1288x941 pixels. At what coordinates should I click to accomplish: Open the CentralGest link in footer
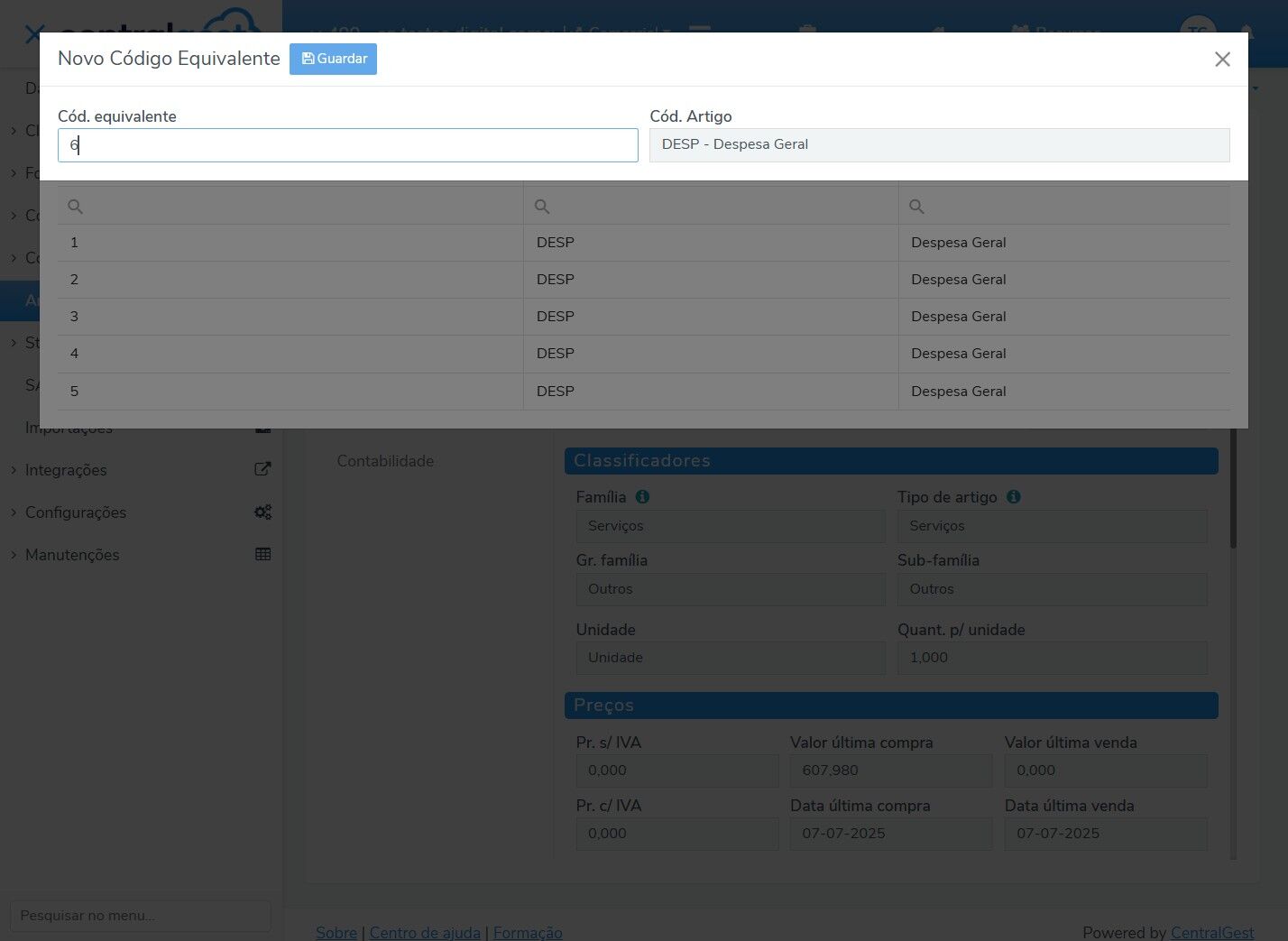click(x=1212, y=933)
